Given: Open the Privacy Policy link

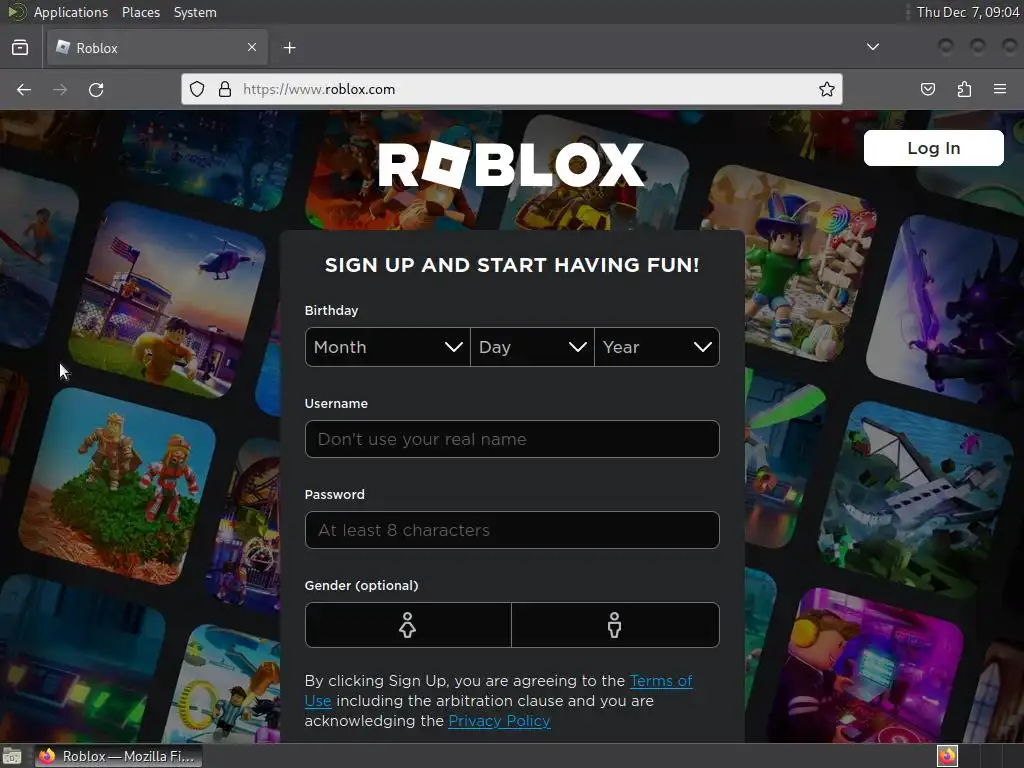Looking at the screenshot, I should [499, 721].
